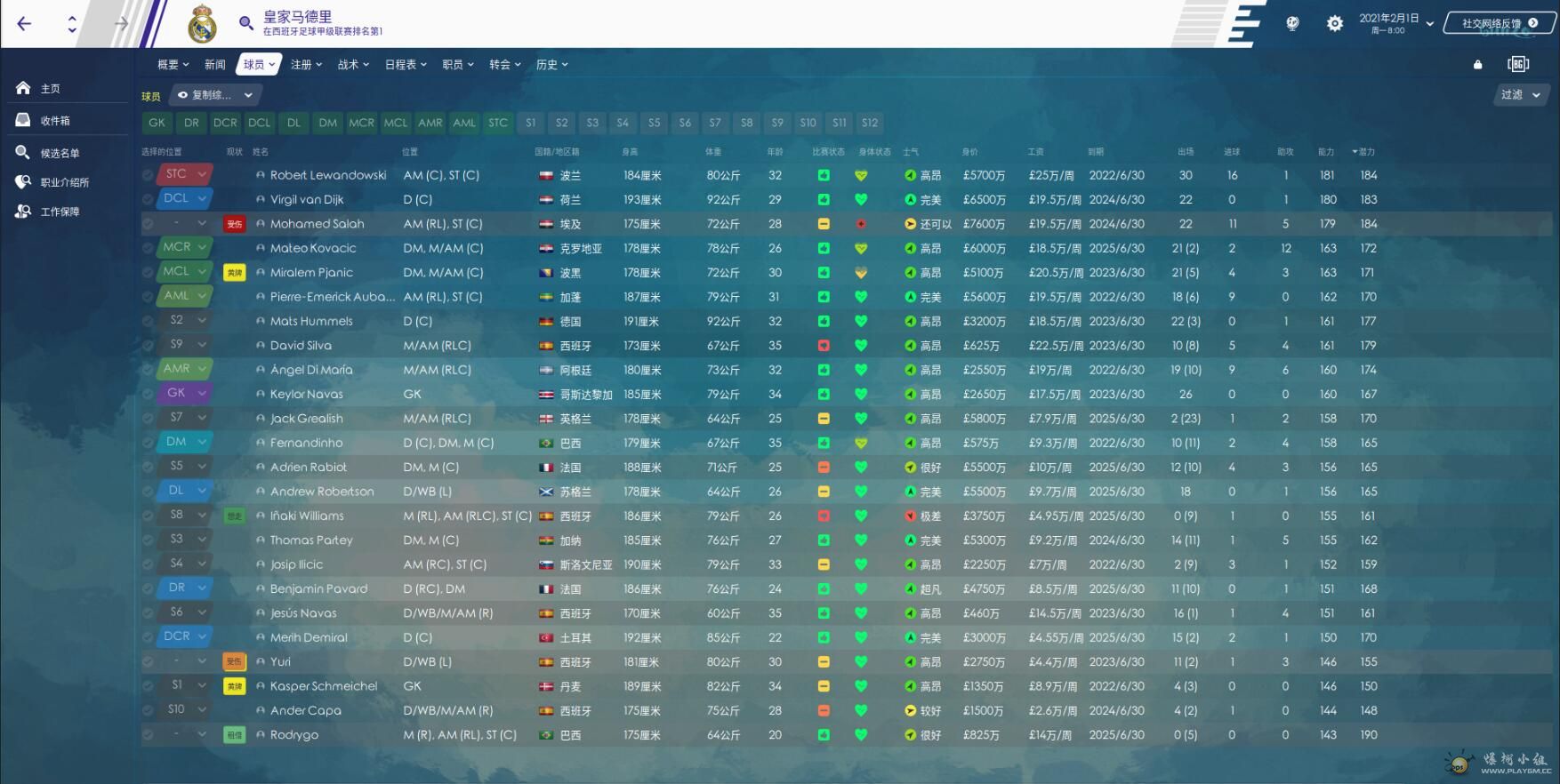Sort by the 年龄 age column header
The width and height of the screenshot is (1560, 784).
pos(776,152)
